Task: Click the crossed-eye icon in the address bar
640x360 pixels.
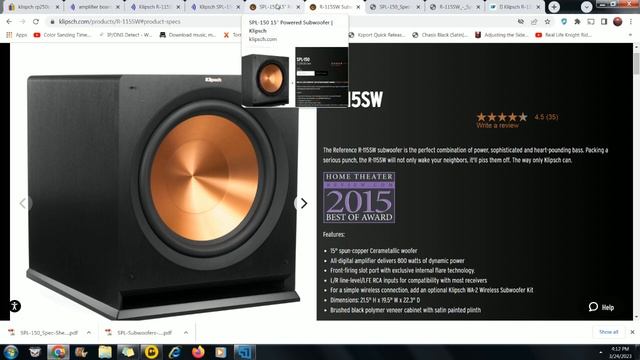Action: click(520, 22)
